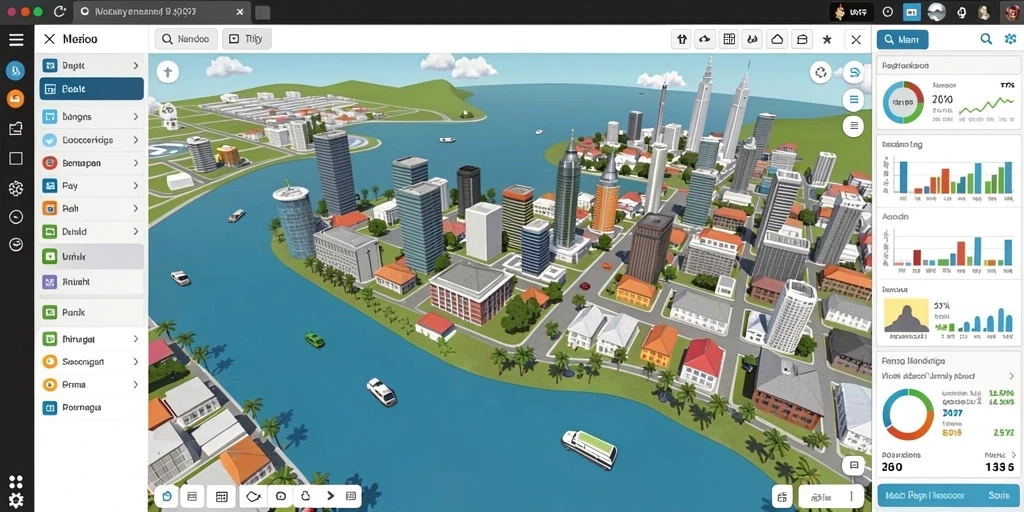Click the calendar grid icon in bottom toolbar
Image resolution: width=1024 pixels, height=512 pixels.
point(221,497)
